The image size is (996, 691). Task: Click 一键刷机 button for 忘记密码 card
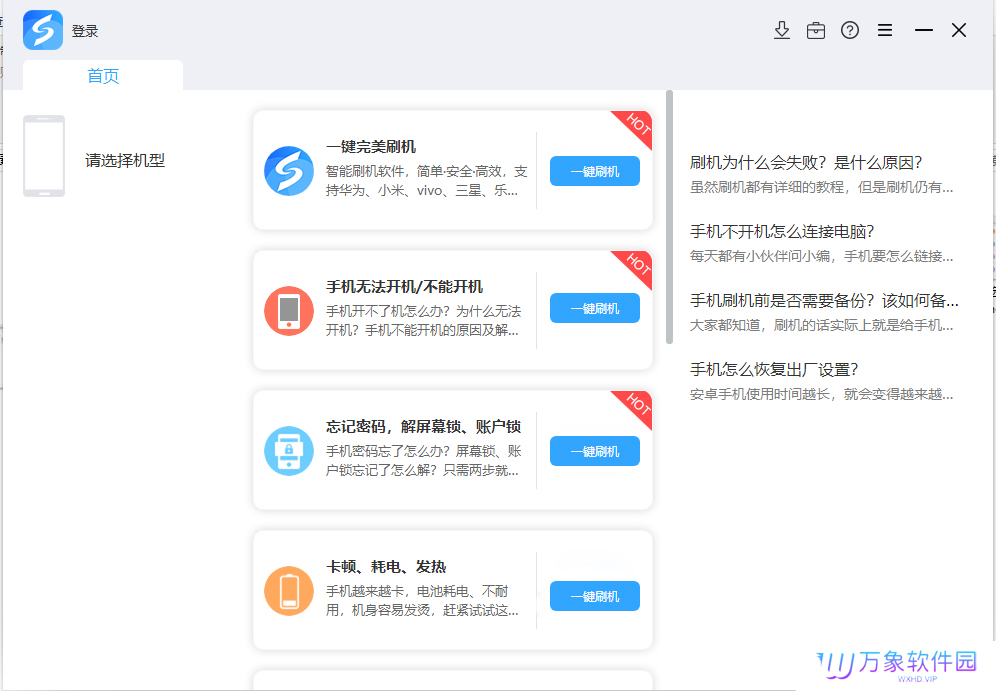coord(595,451)
